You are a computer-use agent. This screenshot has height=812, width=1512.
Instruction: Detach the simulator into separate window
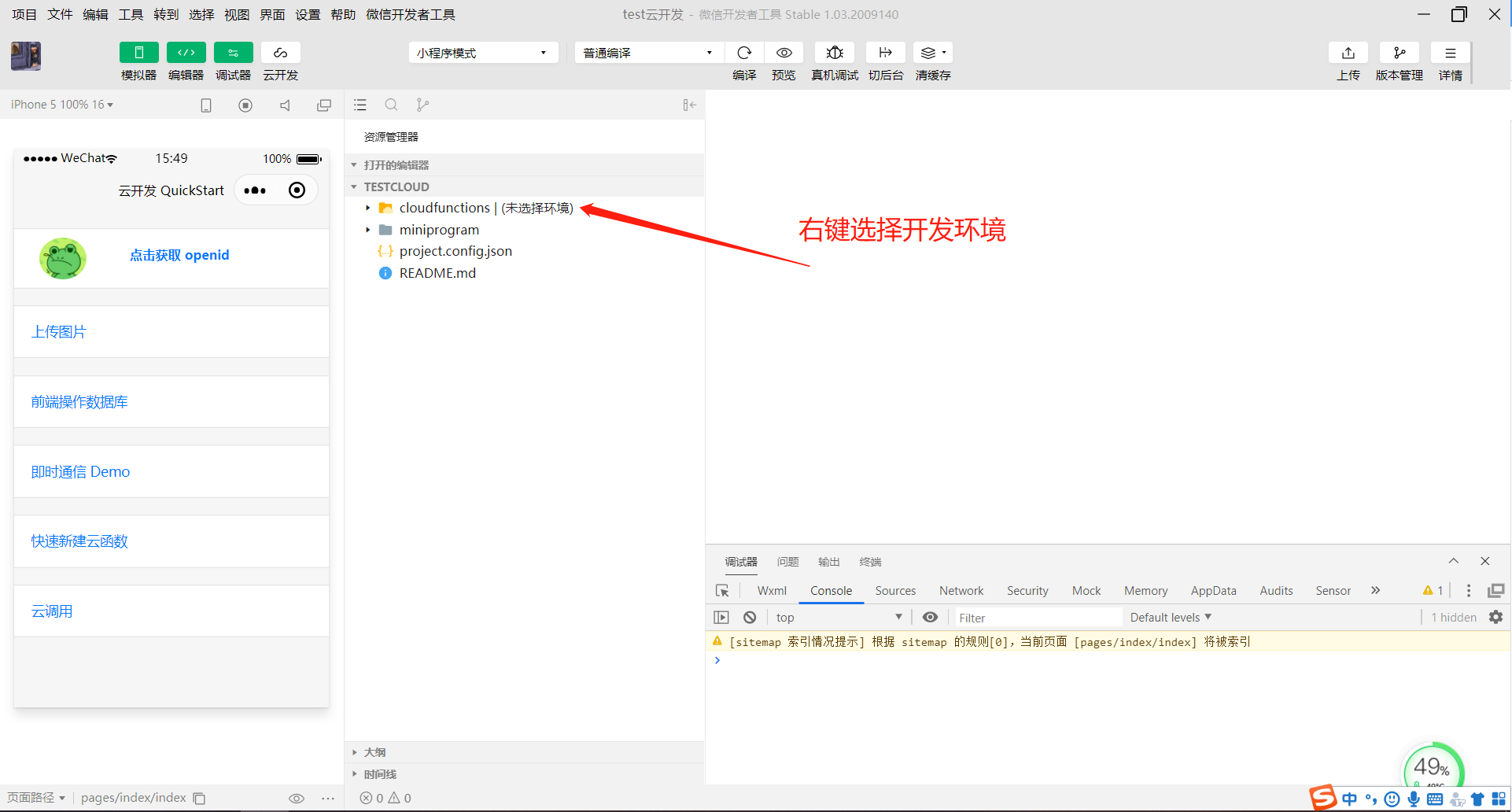[324, 105]
